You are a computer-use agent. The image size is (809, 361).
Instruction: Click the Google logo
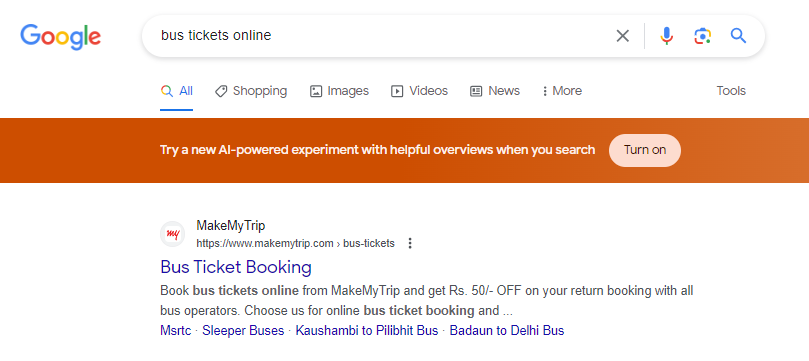point(60,37)
